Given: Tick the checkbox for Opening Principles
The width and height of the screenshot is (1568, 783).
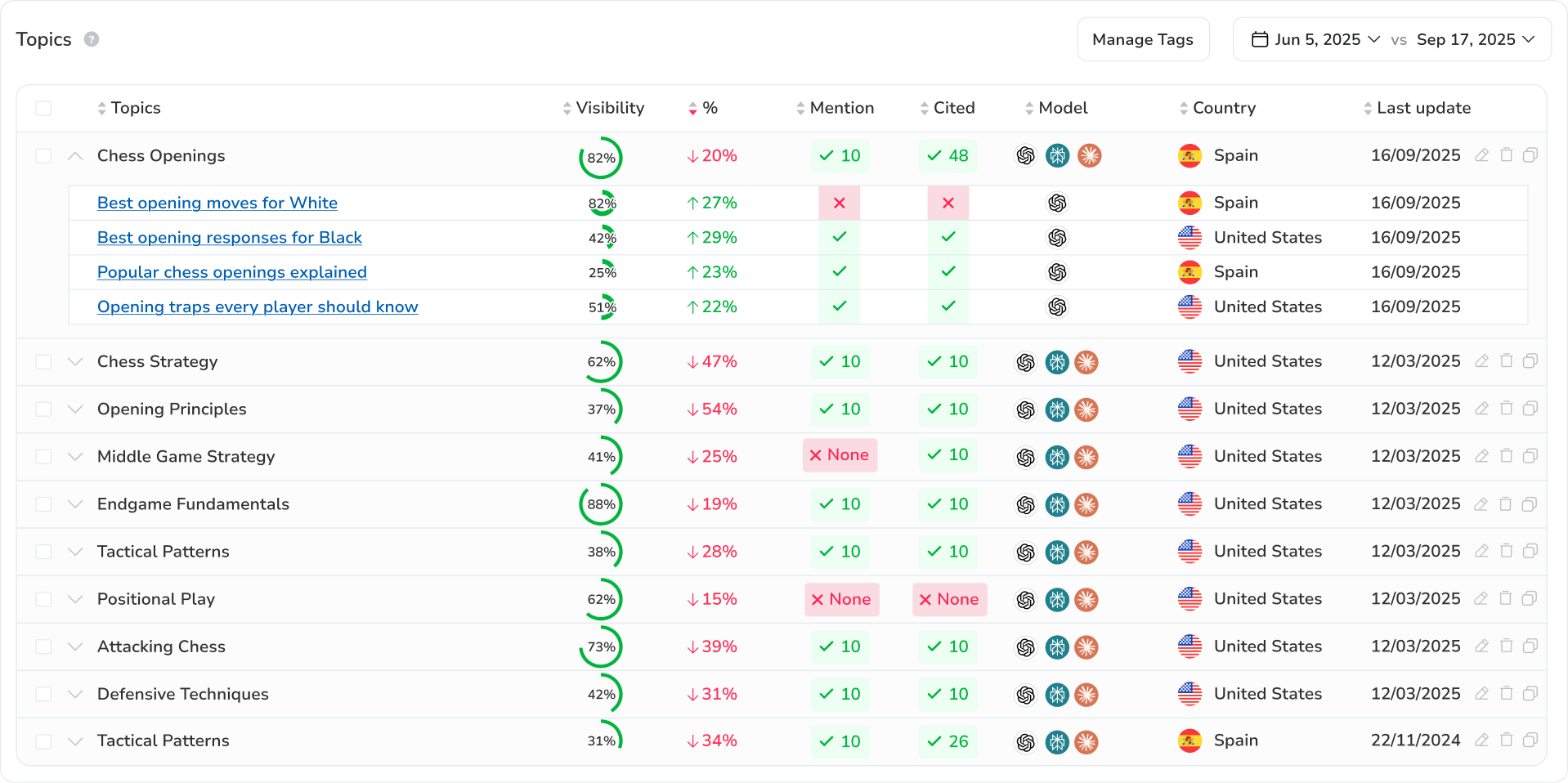Looking at the screenshot, I should pyautogui.click(x=43, y=409).
